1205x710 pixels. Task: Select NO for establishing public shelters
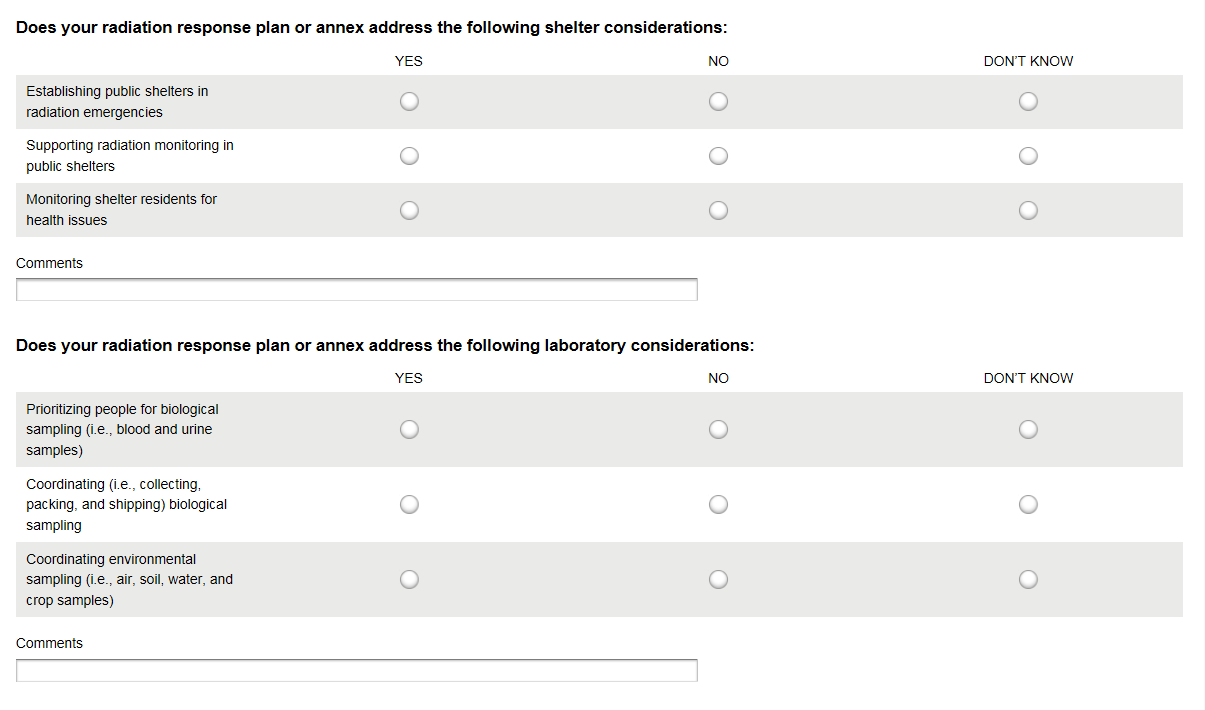pos(718,102)
